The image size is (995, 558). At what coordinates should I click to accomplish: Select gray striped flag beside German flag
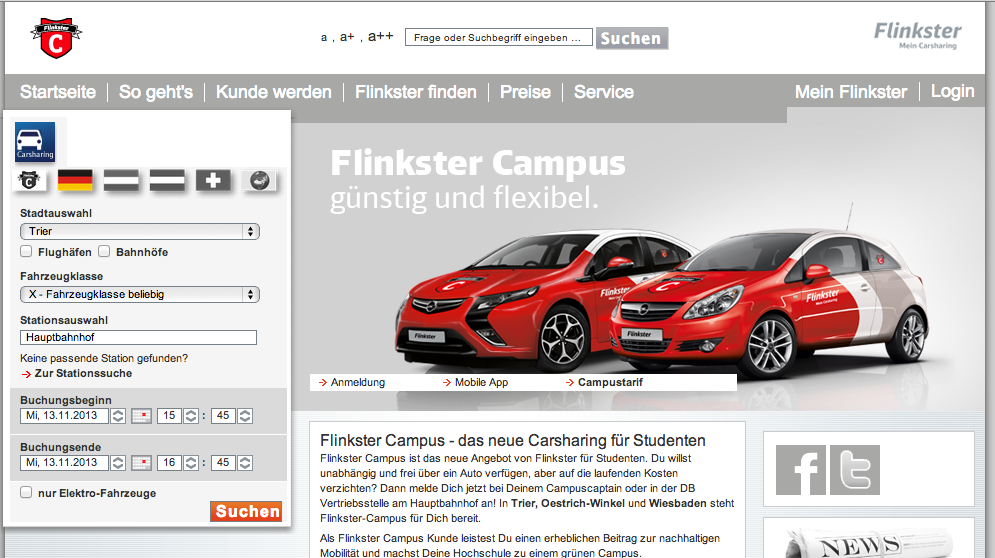click(121, 181)
